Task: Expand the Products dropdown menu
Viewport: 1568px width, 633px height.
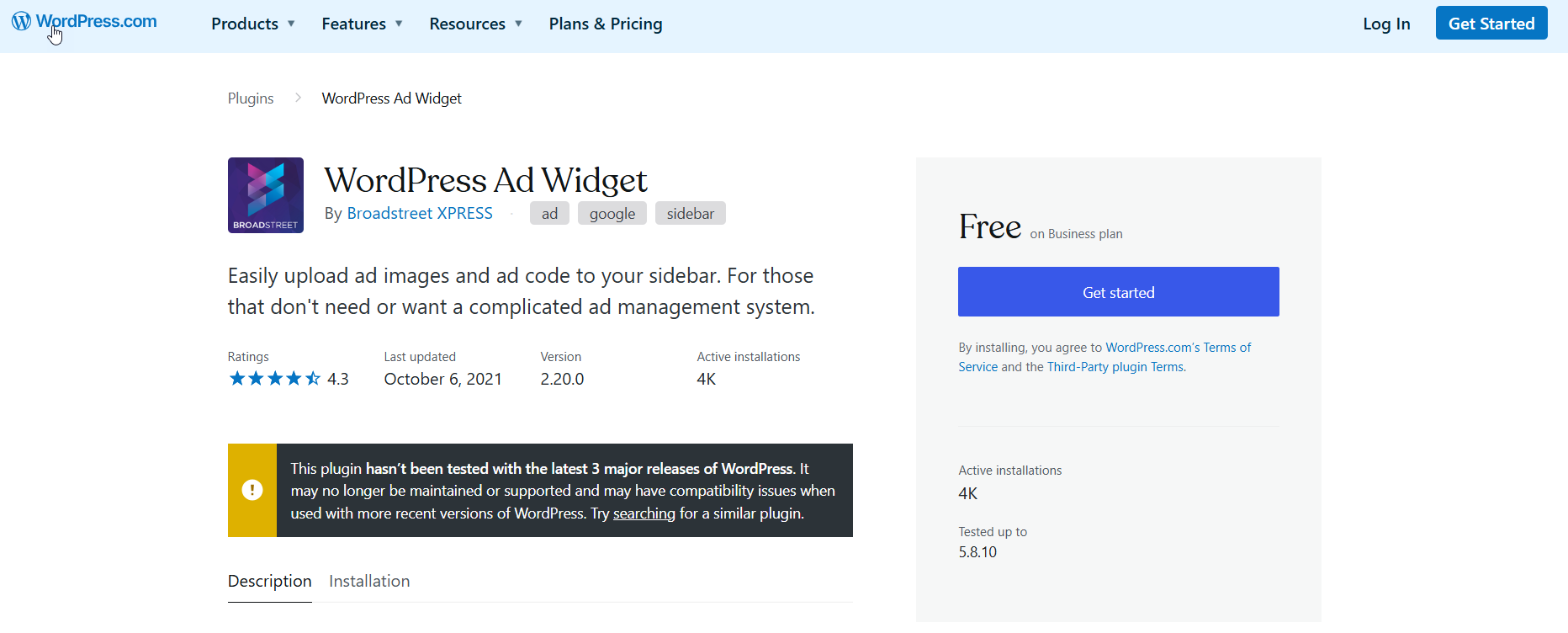Action: [x=252, y=24]
